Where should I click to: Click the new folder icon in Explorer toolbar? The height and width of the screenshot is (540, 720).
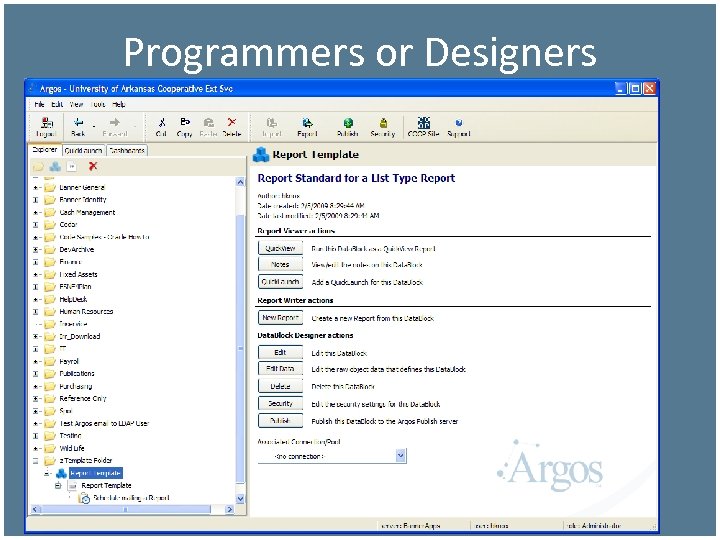point(39,167)
